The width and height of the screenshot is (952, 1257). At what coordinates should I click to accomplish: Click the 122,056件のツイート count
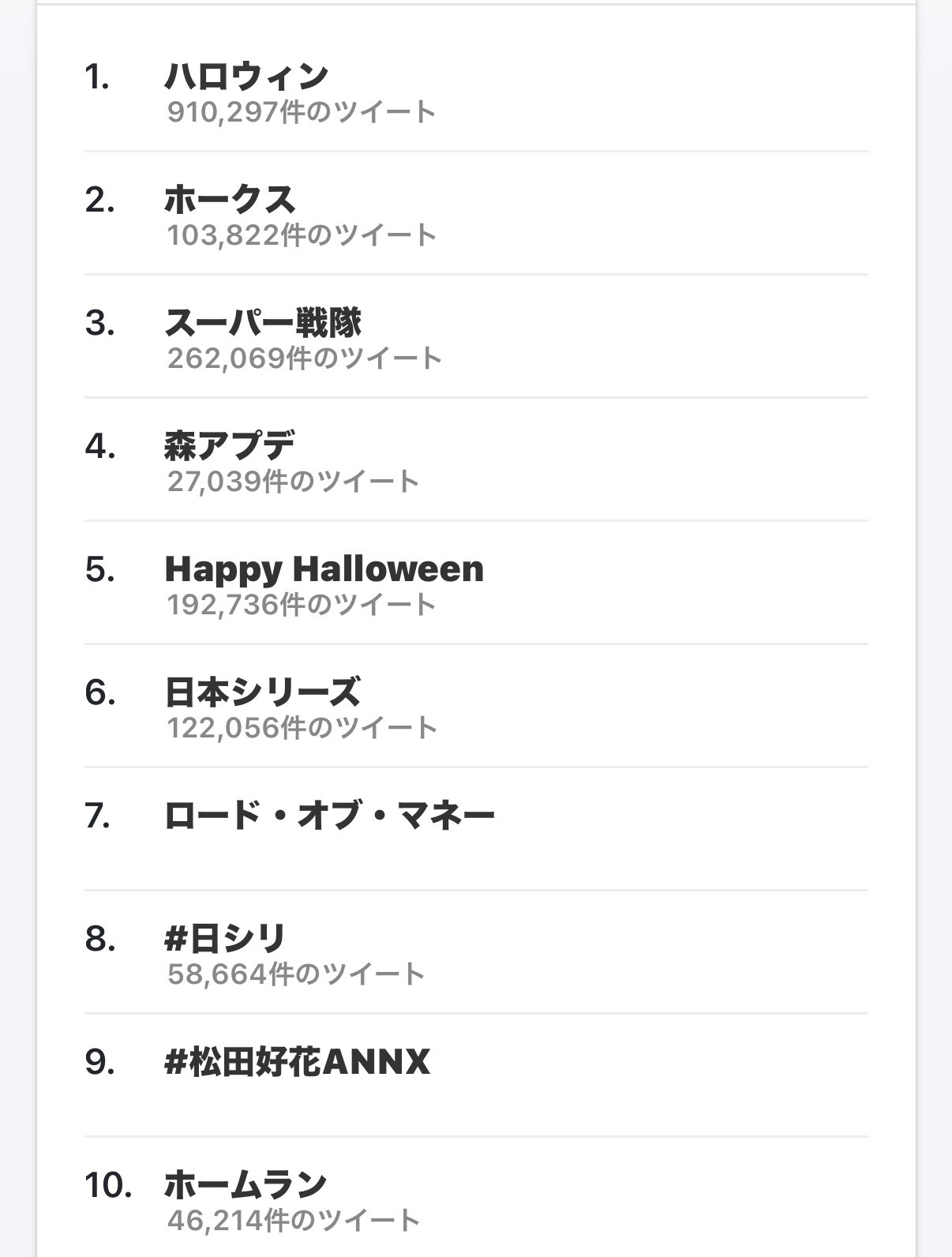pyautogui.click(x=302, y=728)
